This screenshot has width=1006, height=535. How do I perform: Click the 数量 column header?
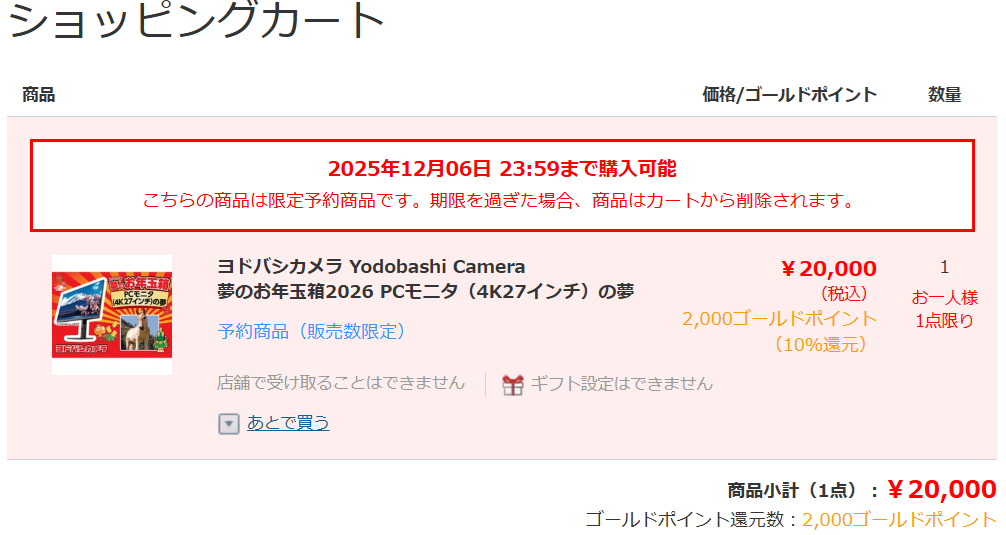click(944, 95)
